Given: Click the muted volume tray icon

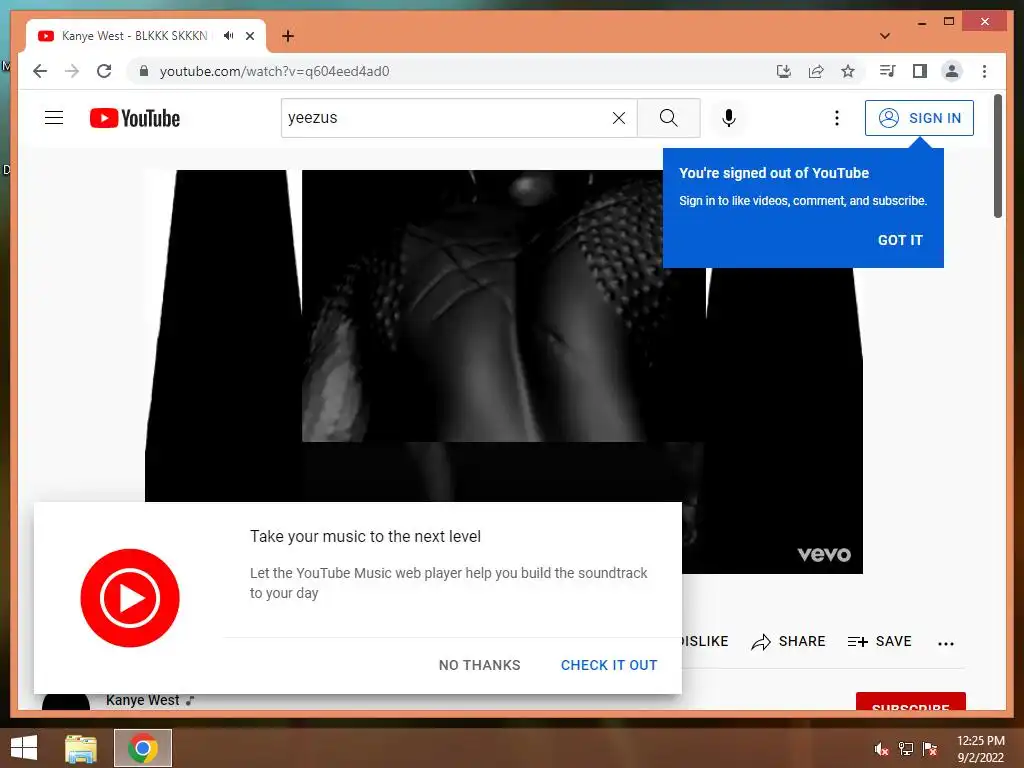Looking at the screenshot, I should tap(881, 748).
